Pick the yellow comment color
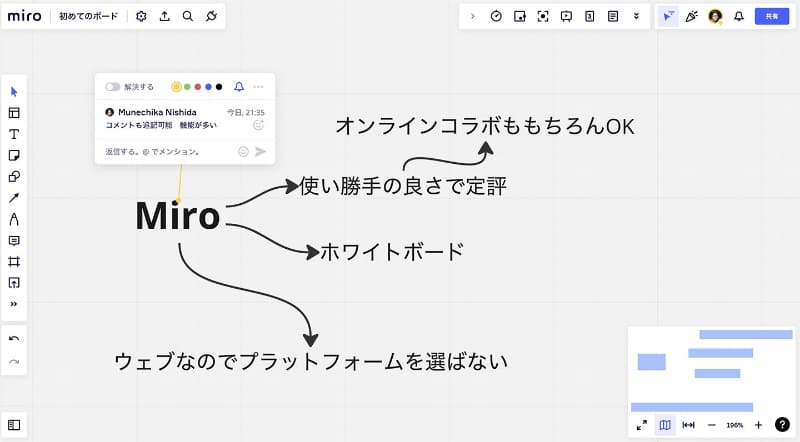The height and width of the screenshot is (442, 800). pos(176,87)
